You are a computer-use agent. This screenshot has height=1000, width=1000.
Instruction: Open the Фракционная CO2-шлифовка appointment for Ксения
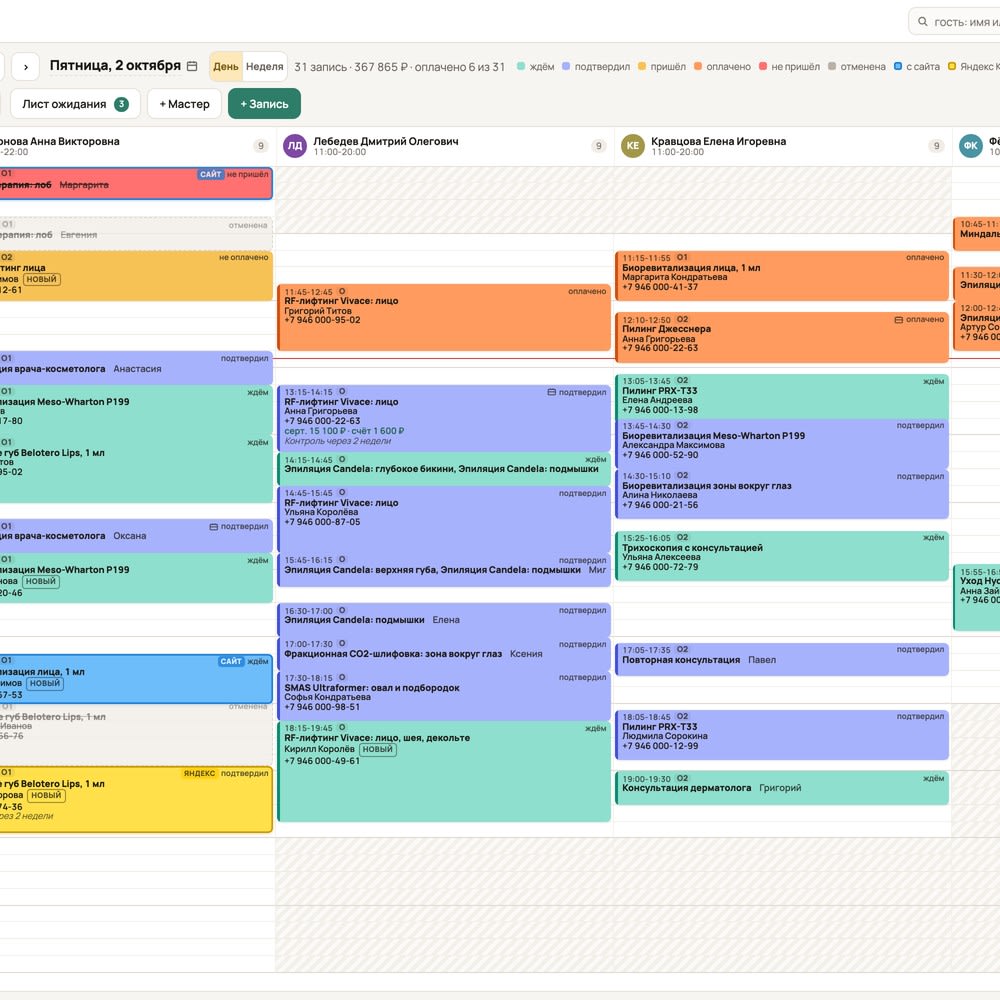coord(444,654)
